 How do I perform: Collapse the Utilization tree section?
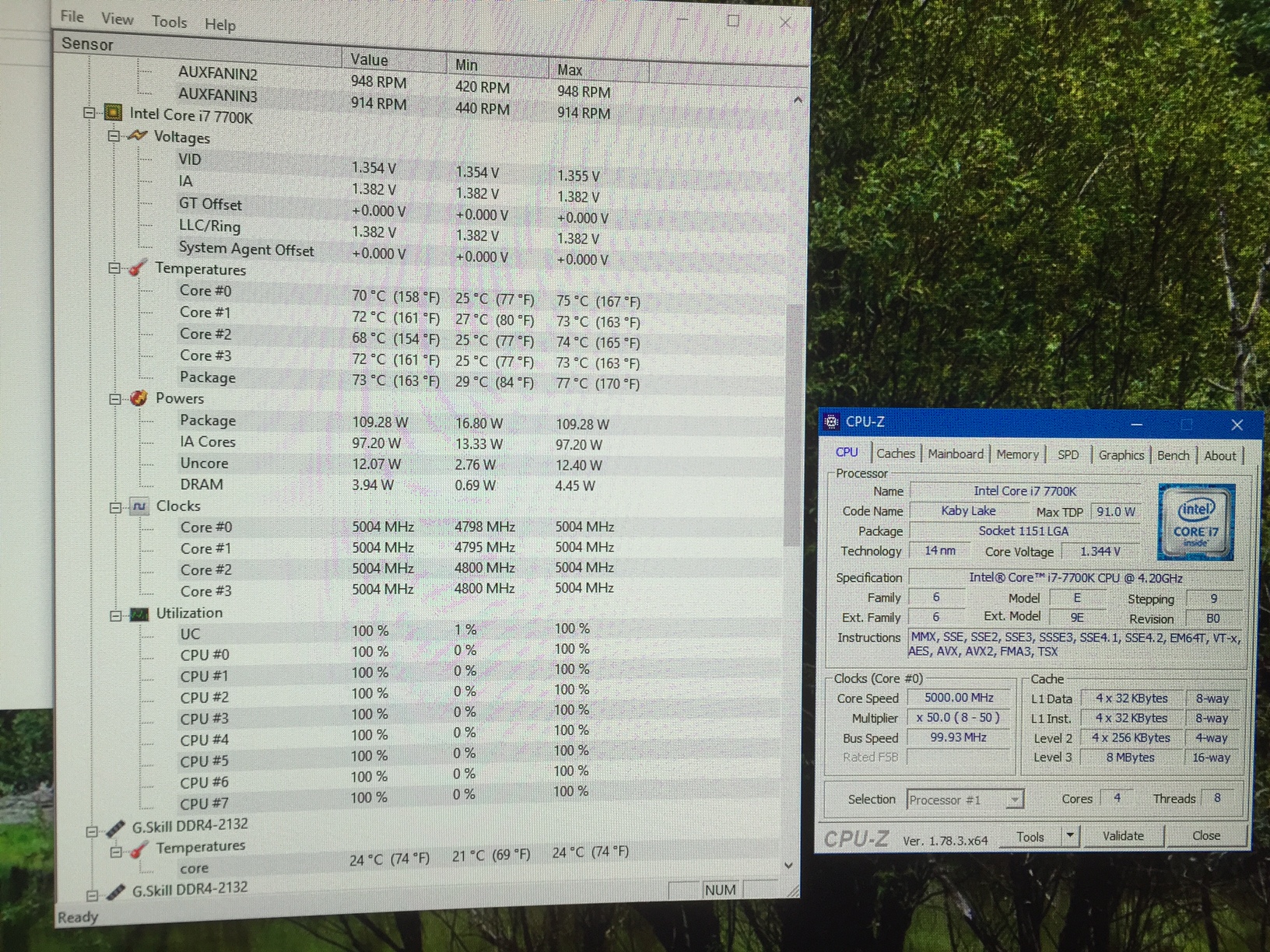115,615
